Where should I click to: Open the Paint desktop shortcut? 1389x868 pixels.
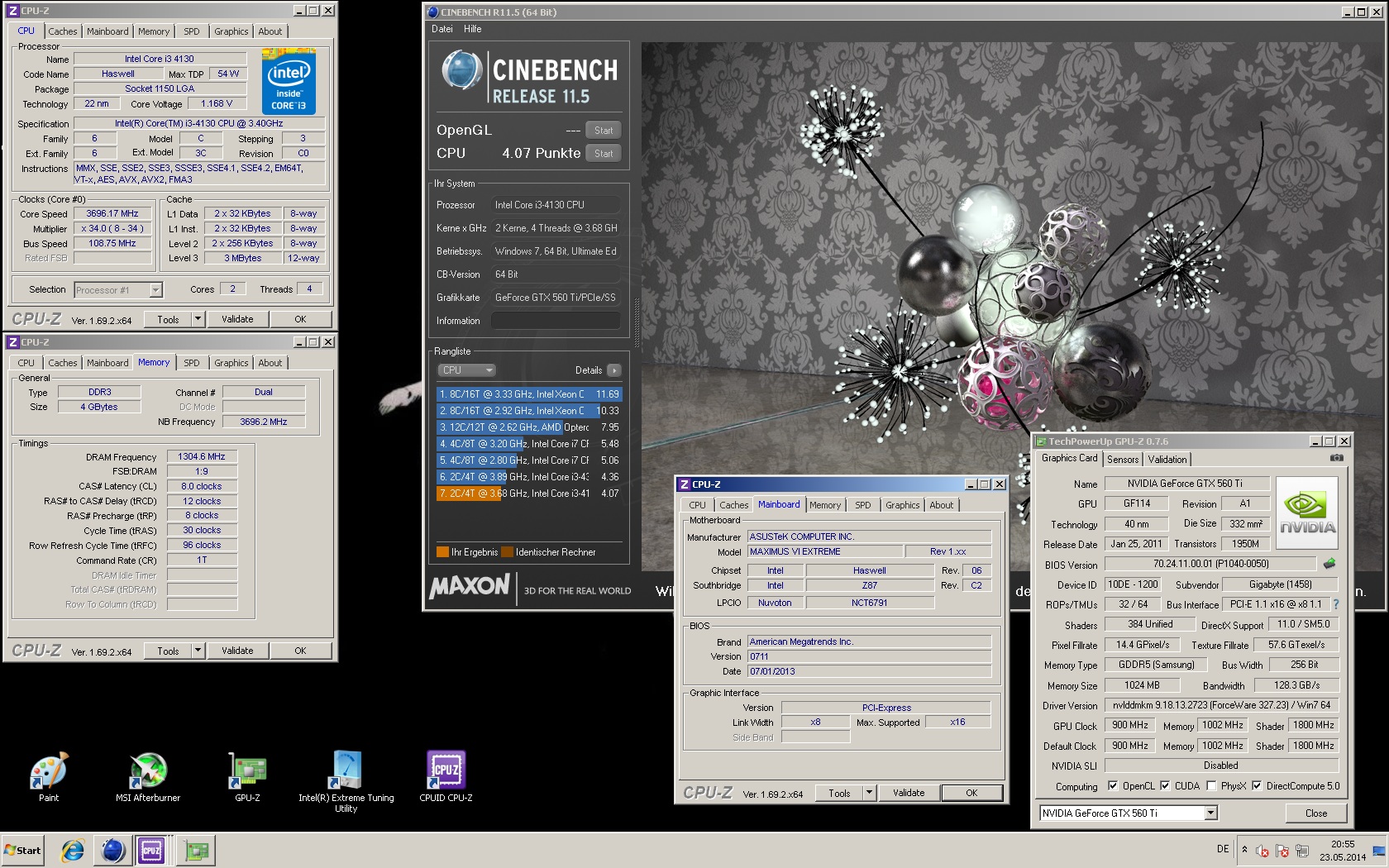pos(49,776)
